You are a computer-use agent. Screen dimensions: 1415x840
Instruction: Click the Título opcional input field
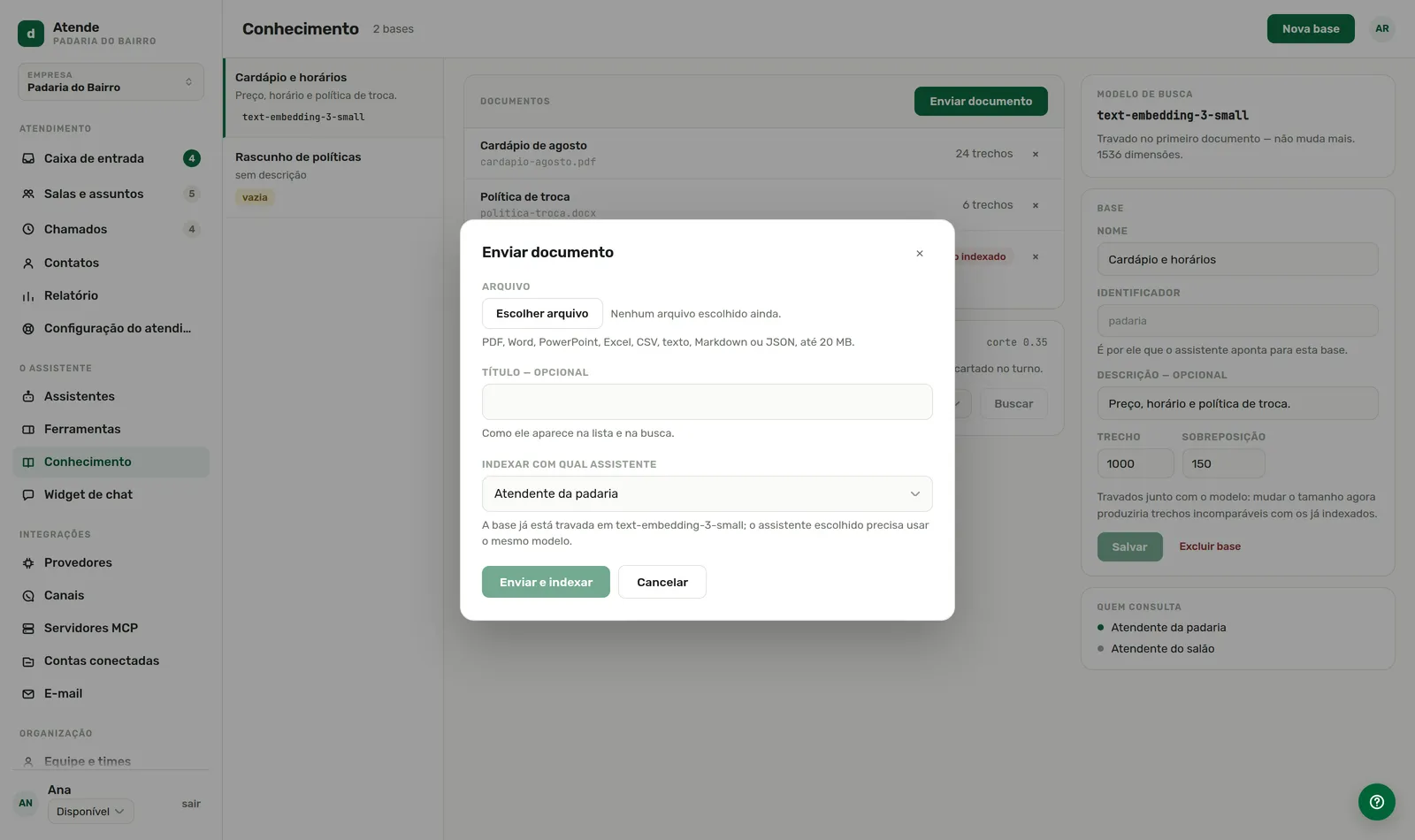pos(707,401)
